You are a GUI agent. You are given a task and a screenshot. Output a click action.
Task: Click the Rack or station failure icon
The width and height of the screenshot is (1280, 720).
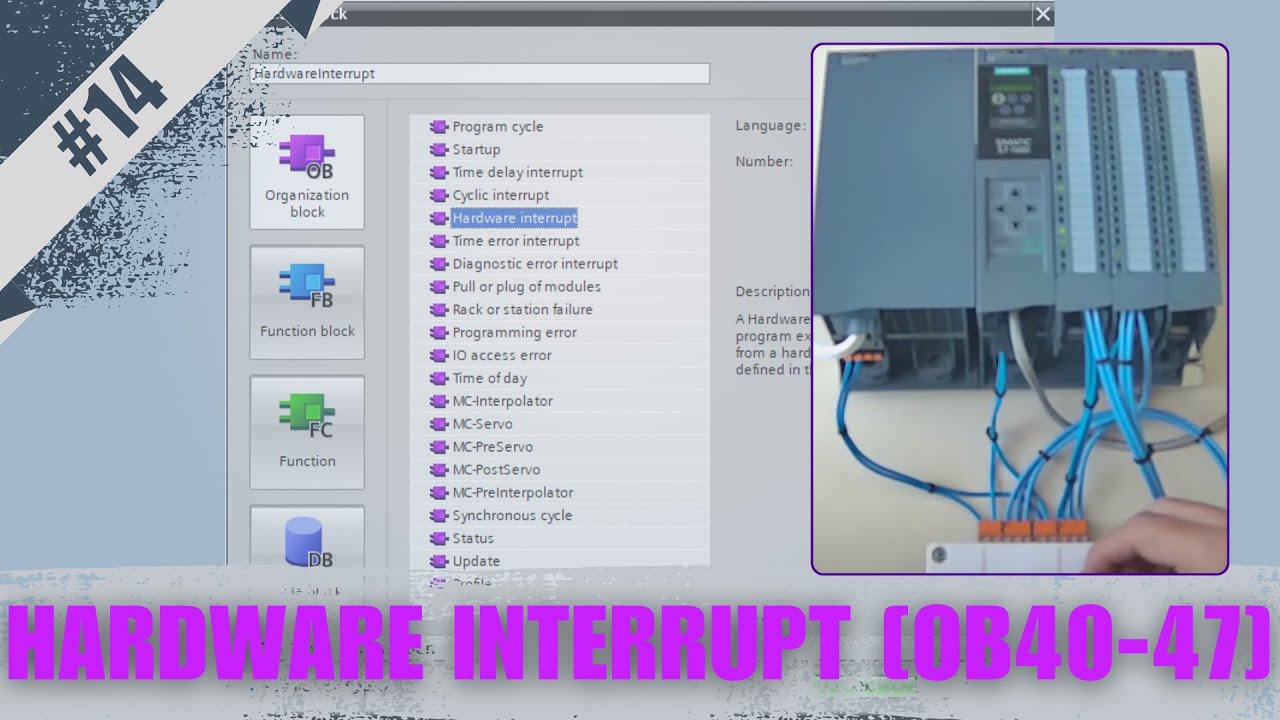[x=438, y=310]
